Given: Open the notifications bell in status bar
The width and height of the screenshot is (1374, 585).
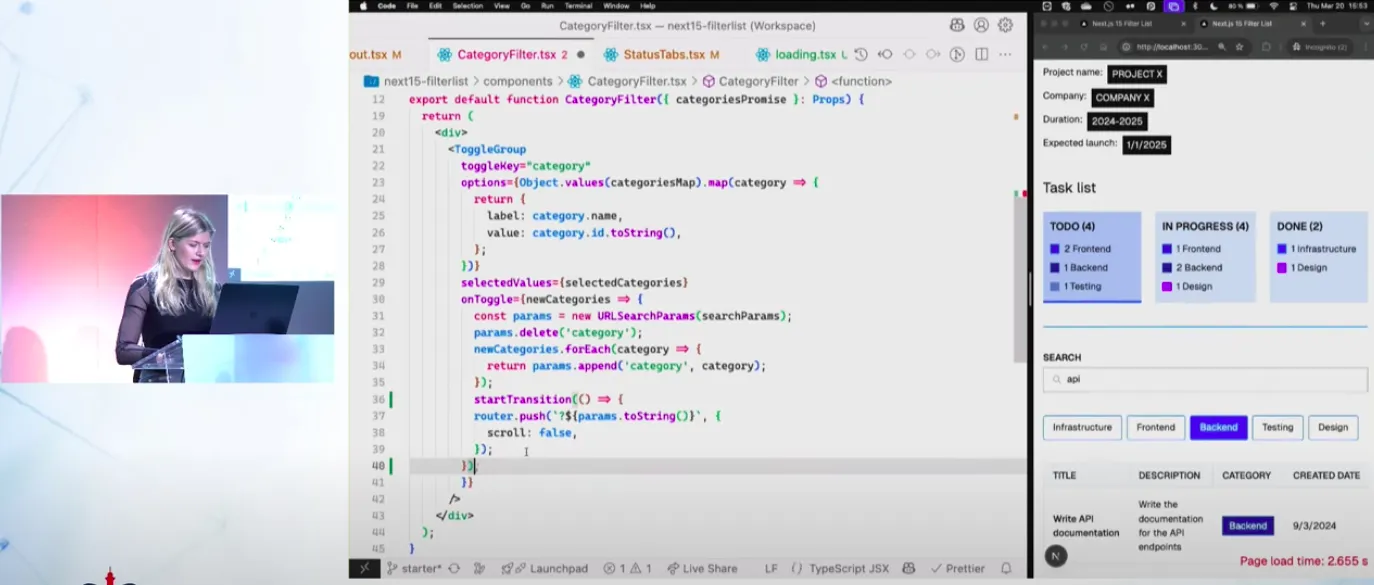Looking at the screenshot, I should point(1005,568).
